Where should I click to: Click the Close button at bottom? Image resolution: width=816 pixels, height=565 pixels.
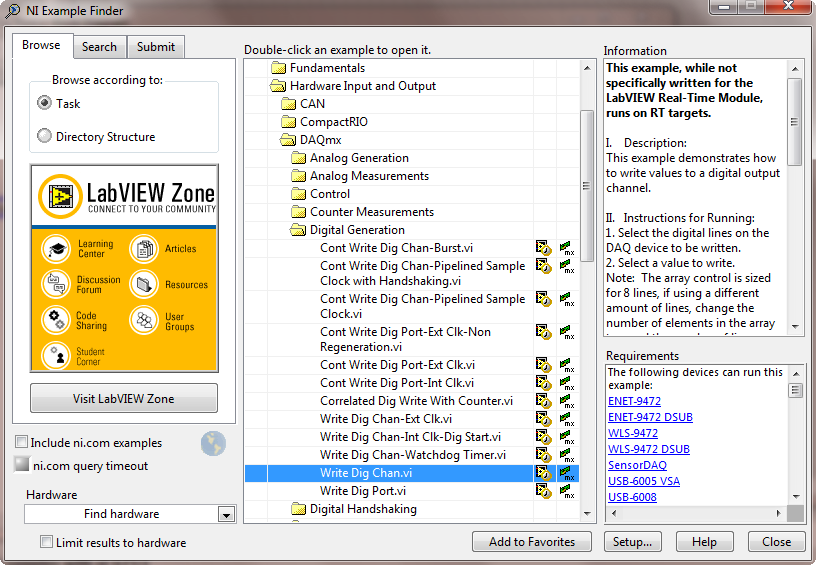[x=776, y=542]
